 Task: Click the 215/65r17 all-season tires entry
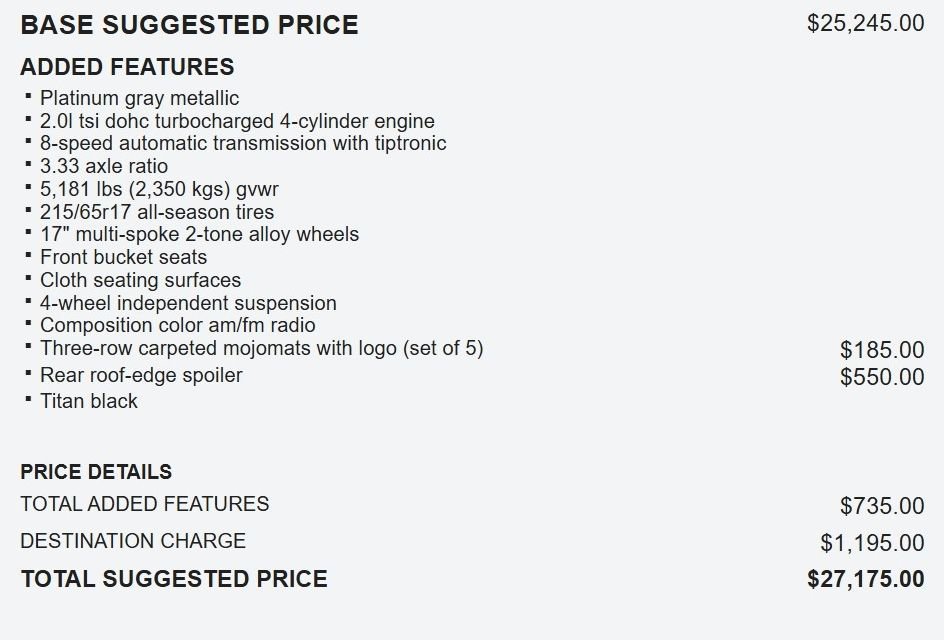157,212
